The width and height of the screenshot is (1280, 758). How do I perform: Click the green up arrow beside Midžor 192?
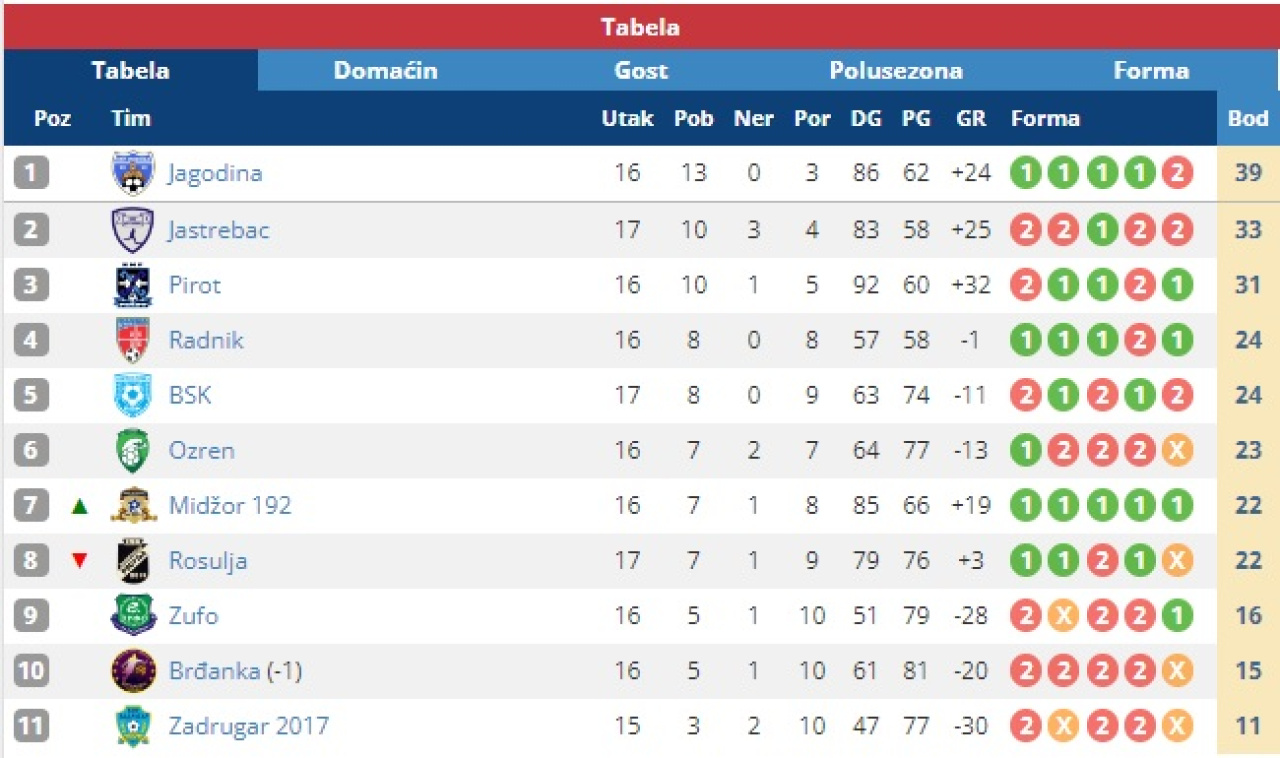point(80,506)
